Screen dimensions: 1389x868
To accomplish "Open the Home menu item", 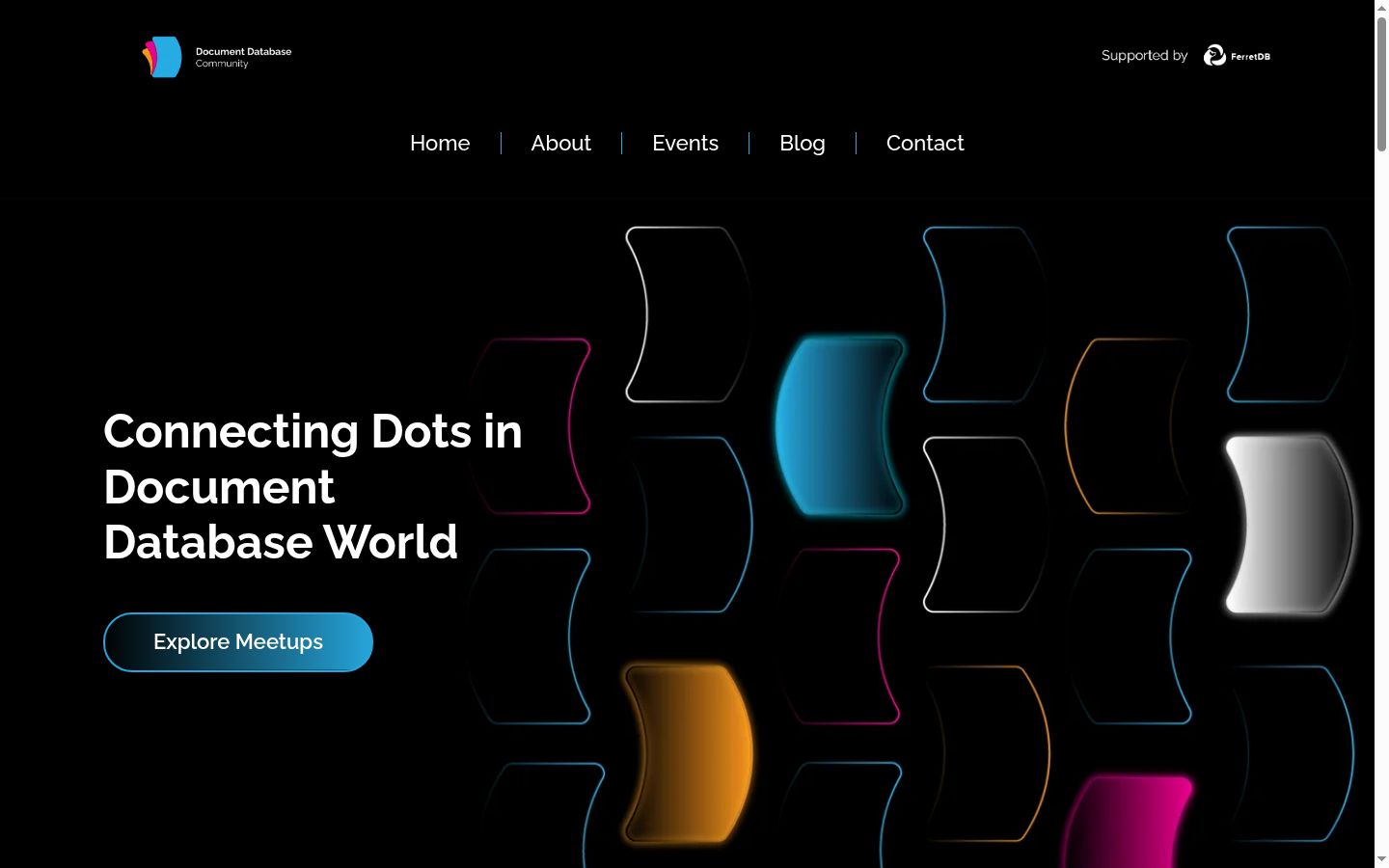I will click(440, 144).
